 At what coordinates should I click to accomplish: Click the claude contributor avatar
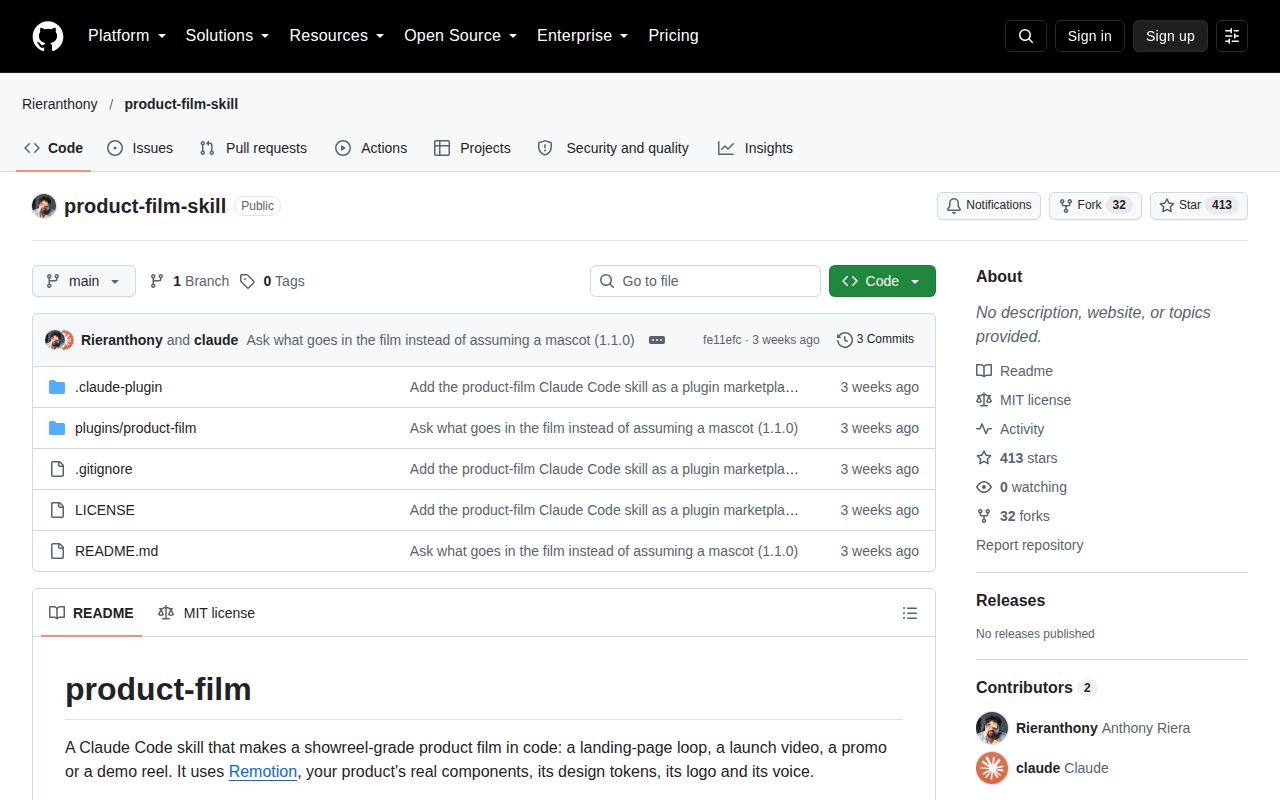(x=992, y=768)
